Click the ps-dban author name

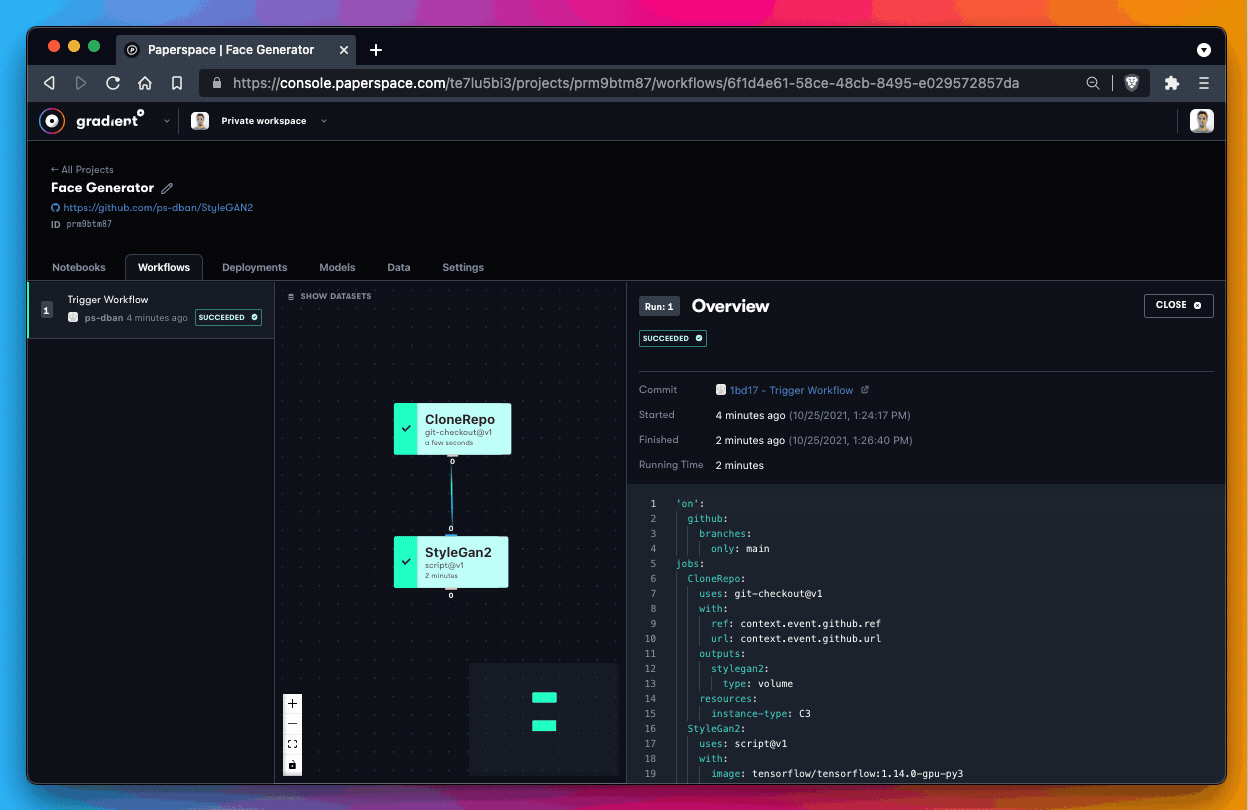click(103, 318)
